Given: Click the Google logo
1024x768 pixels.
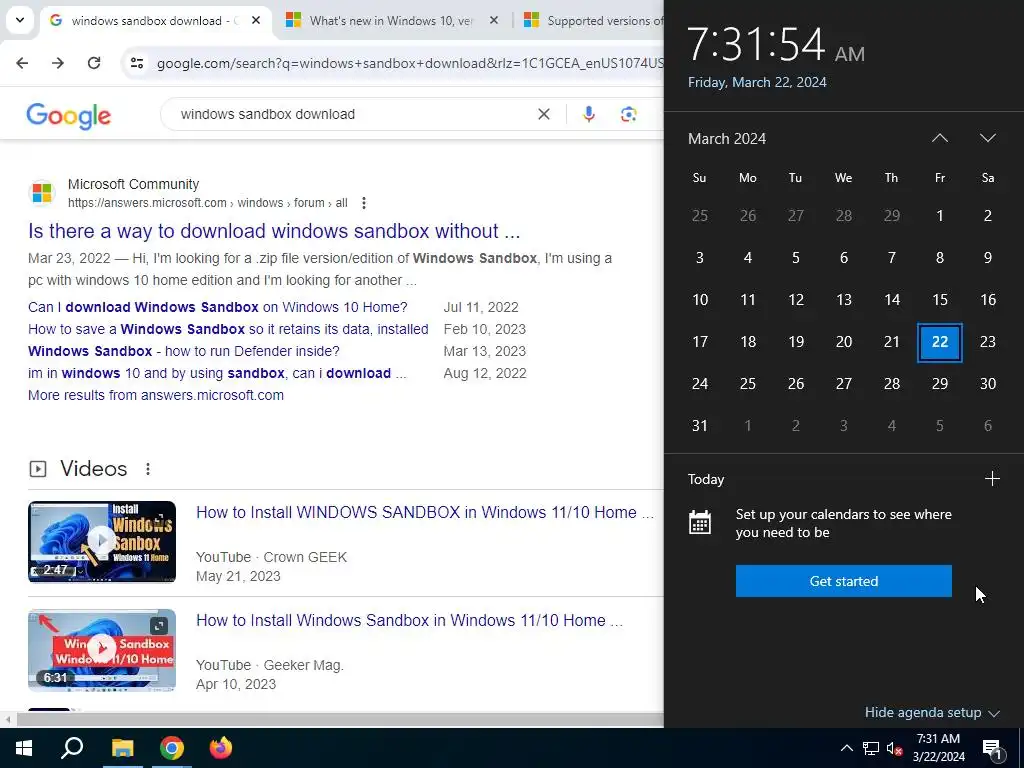Looking at the screenshot, I should (x=69, y=116).
